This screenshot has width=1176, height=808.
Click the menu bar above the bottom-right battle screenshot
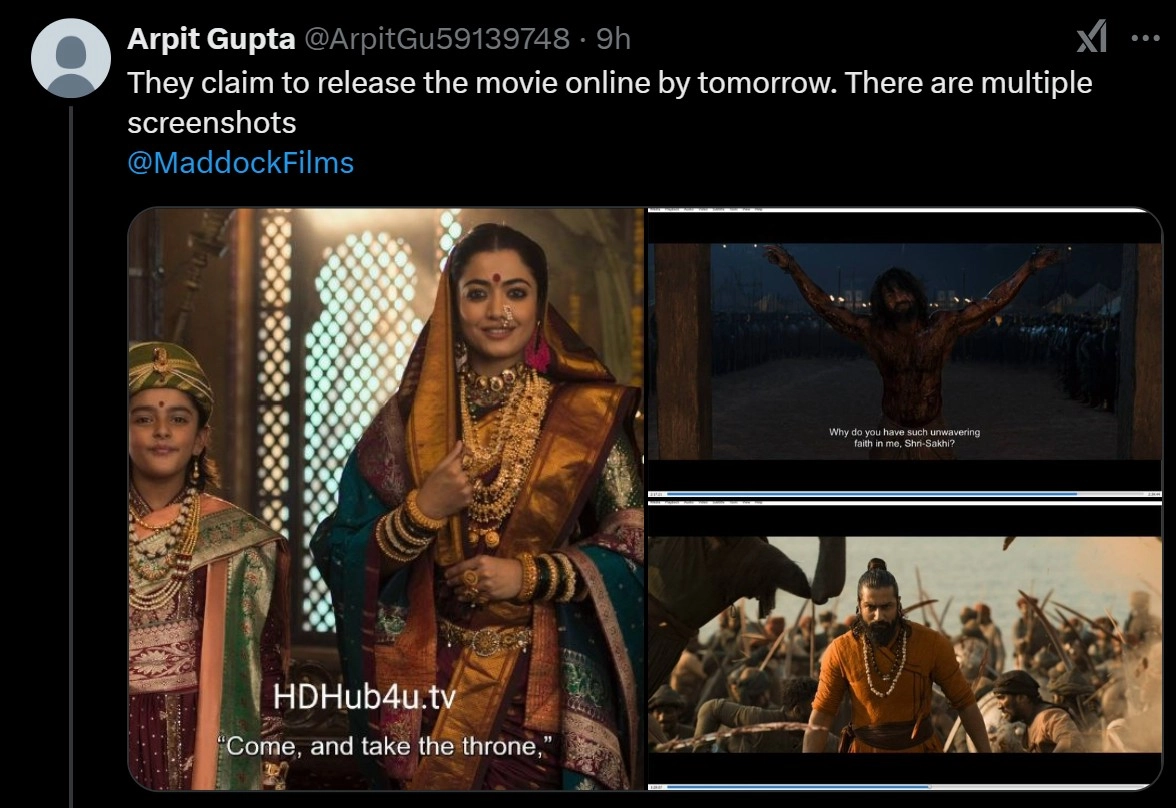(x=904, y=502)
